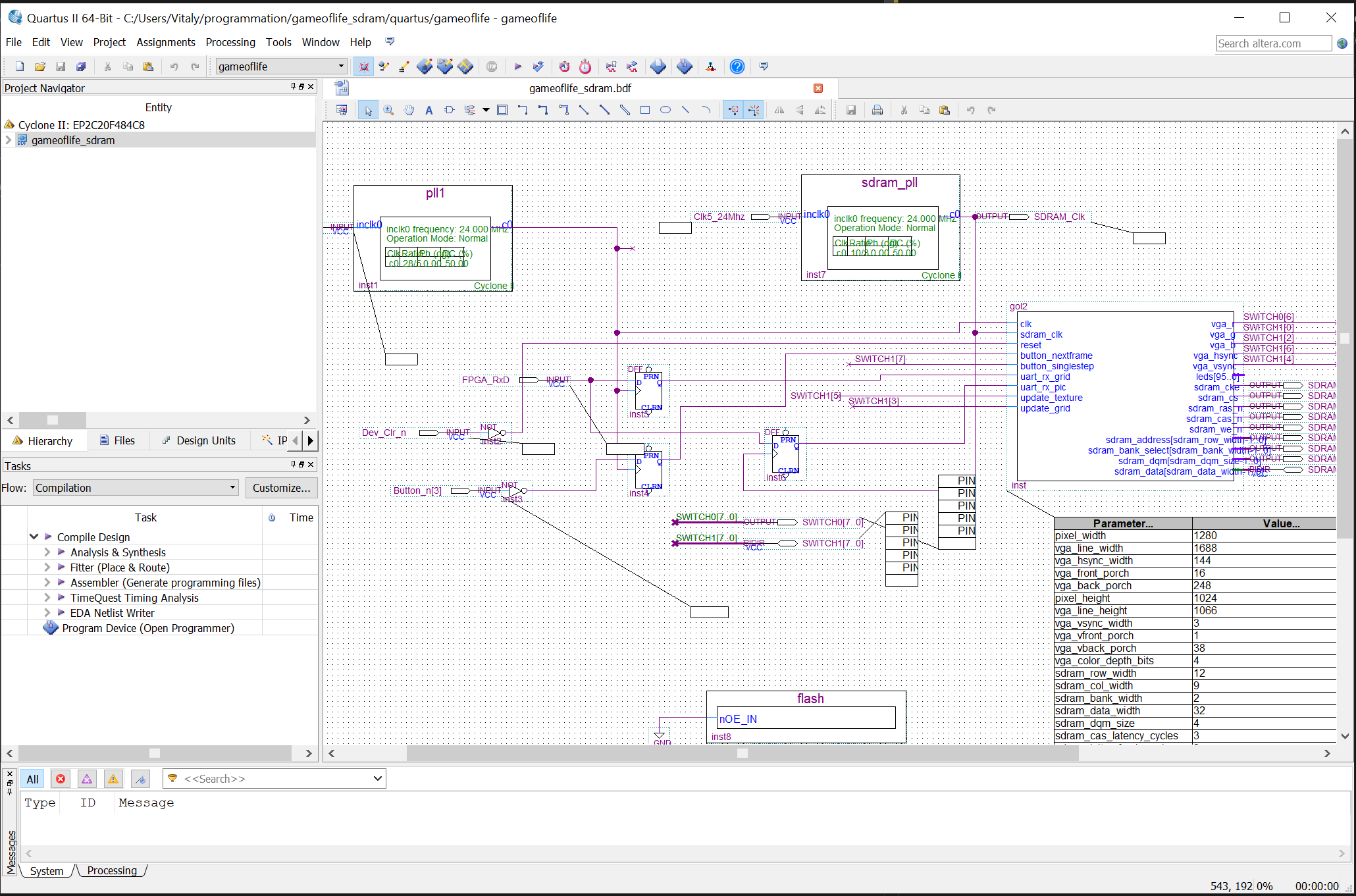Click the Analysis & Synthesis expand arrow

point(47,552)
